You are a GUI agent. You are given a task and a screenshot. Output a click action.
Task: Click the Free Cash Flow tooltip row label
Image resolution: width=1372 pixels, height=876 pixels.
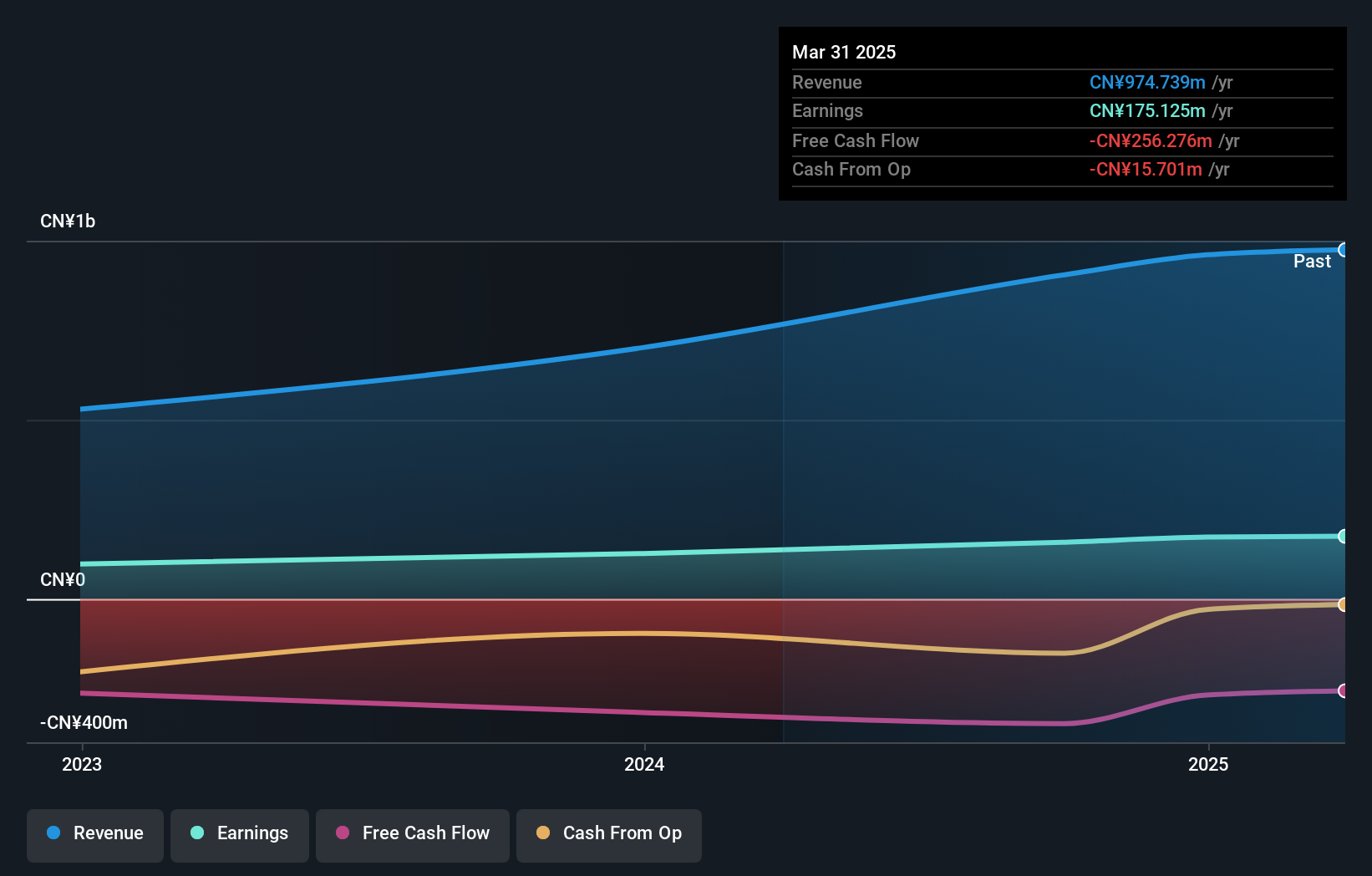pos(856,141)
